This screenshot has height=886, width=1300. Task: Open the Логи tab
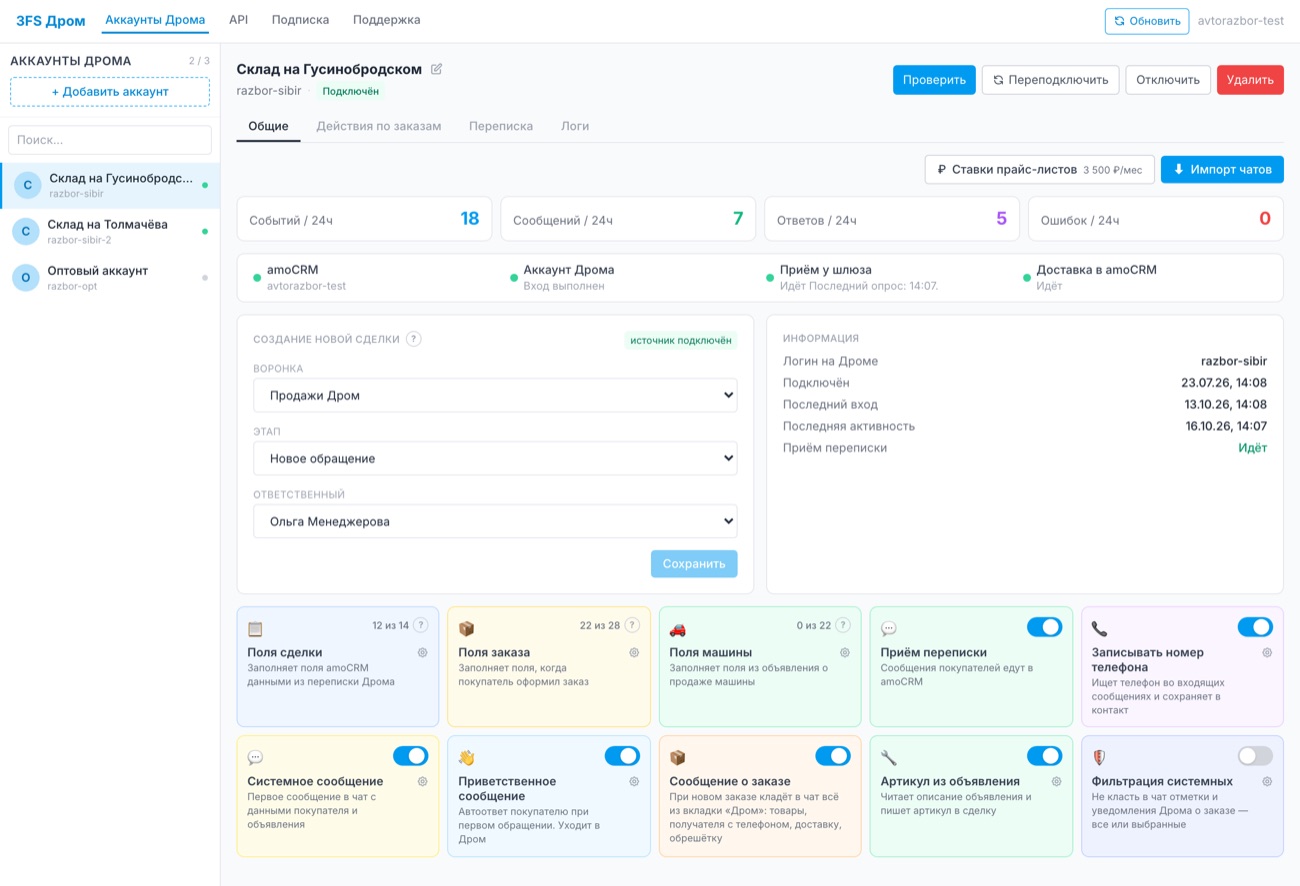pyautogui.click(x=575, y=126)
